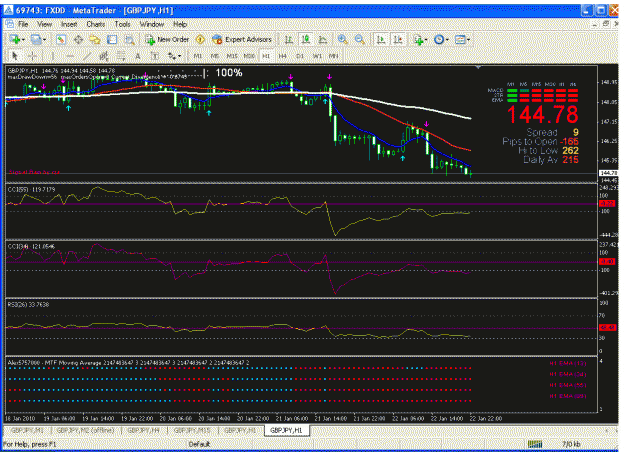Open the Charts menu
The width and height of the screenshot is (625, 452).
[96, 24]
